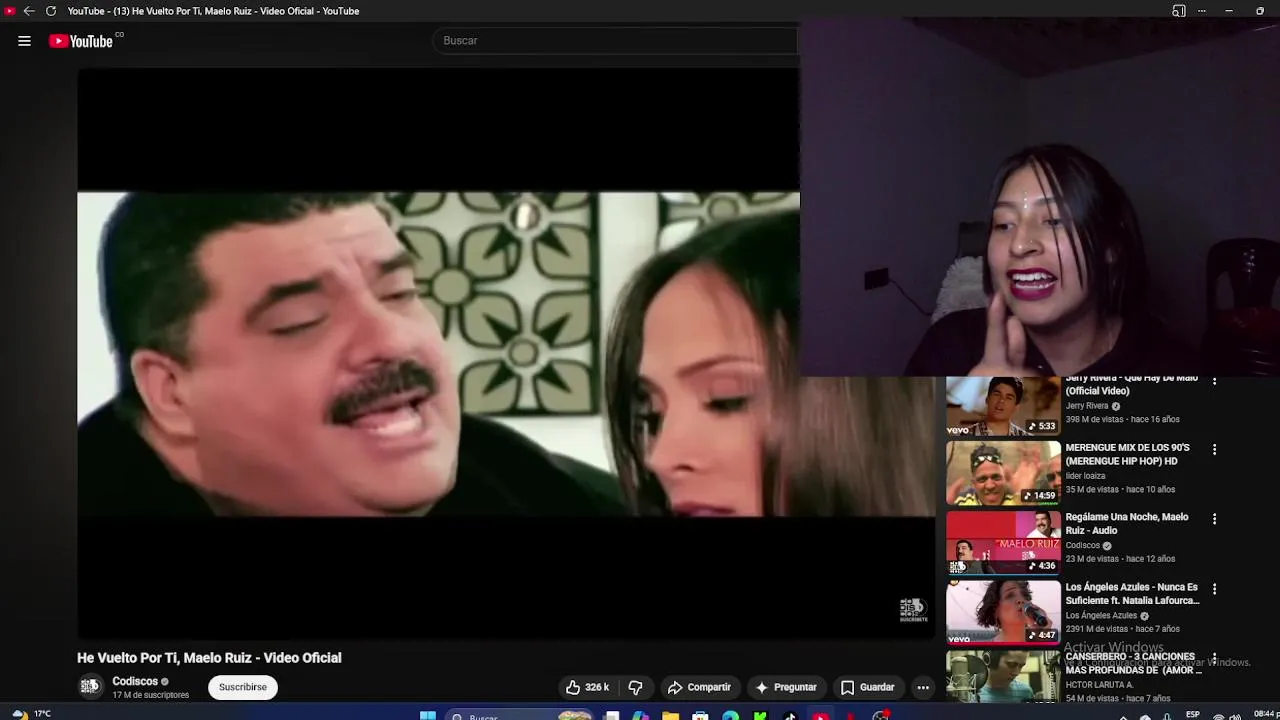Open the YouTube hamburger guide menu
The image size is (1280, 720).
coord(24,41)
